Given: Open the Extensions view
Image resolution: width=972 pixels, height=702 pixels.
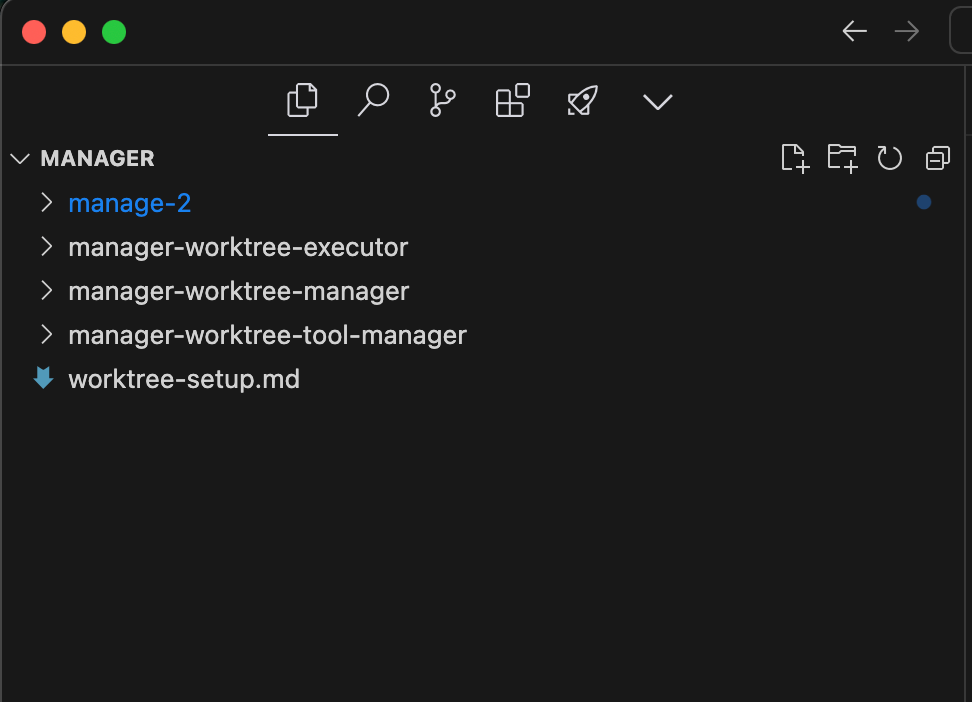Looking at the screenshot, I should (x=513, y=100).
